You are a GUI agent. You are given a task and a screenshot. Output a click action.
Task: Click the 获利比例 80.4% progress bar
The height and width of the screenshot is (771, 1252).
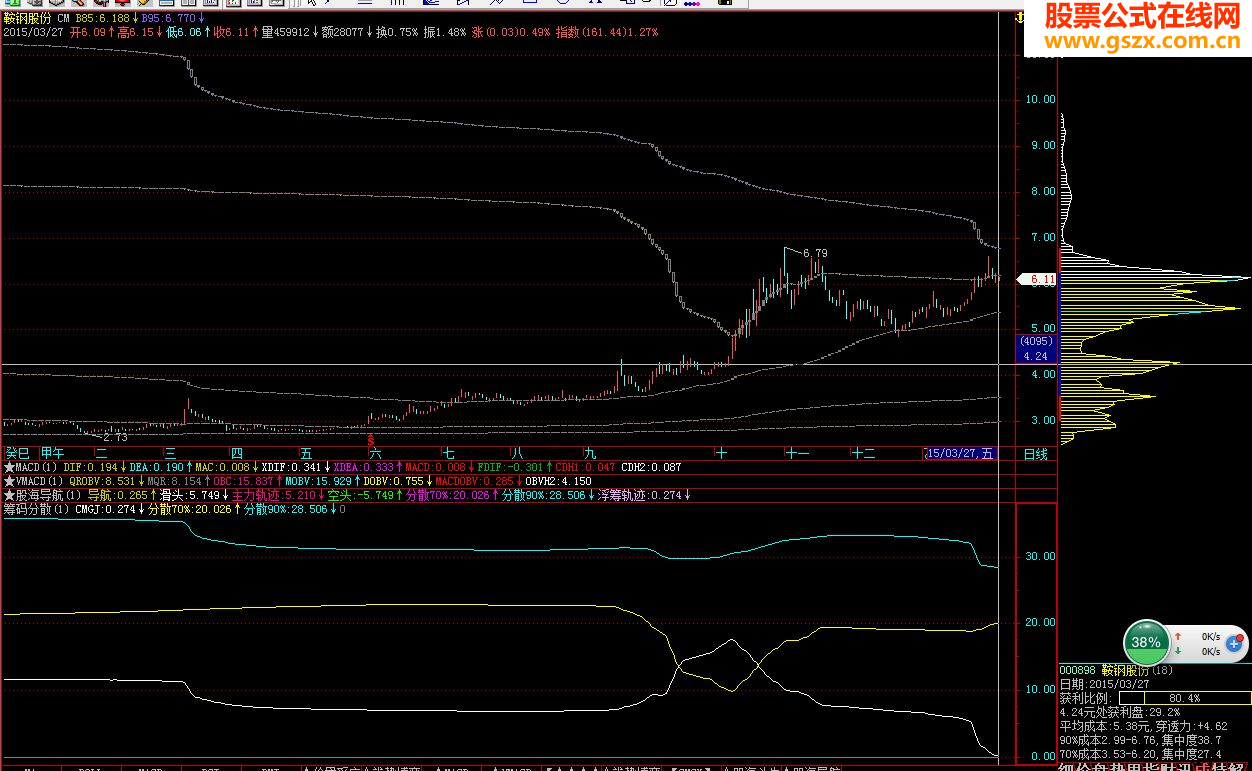coord(1184,698)
